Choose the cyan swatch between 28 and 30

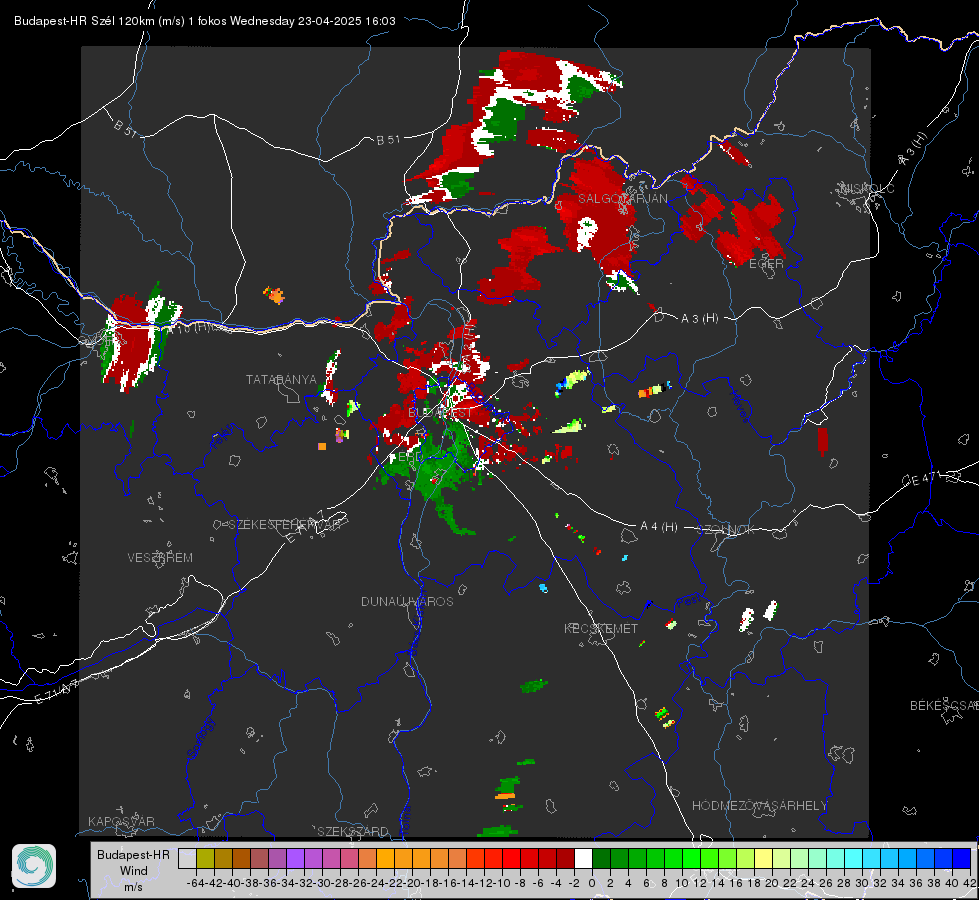(854, 858)
